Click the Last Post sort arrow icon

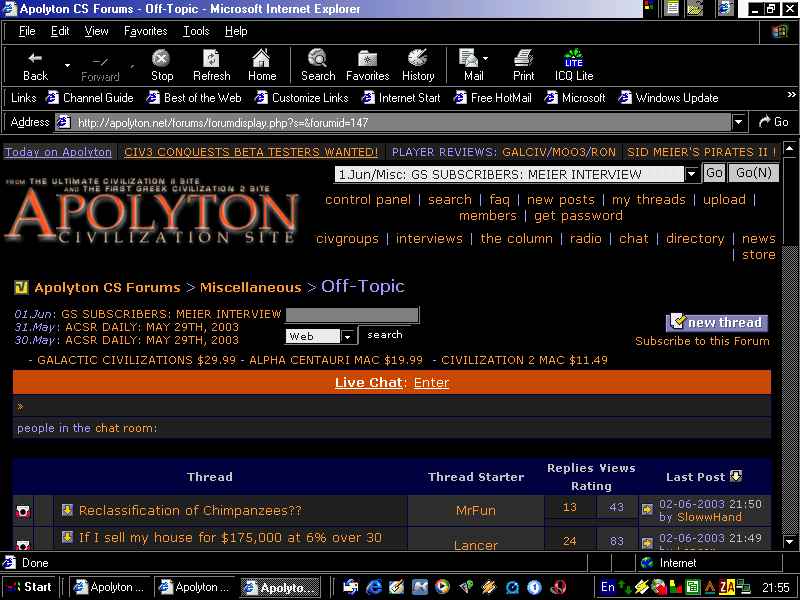(x=736, y=476)
